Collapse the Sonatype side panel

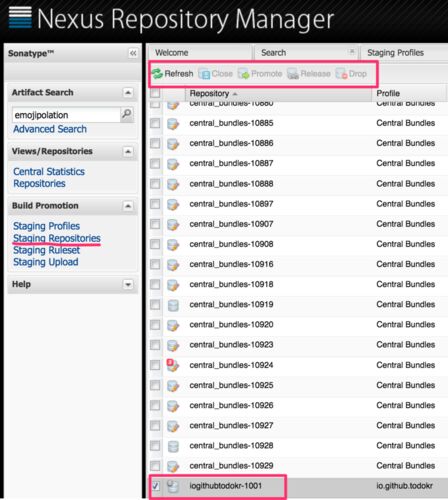pyautogui.click(x=133, y=53)
